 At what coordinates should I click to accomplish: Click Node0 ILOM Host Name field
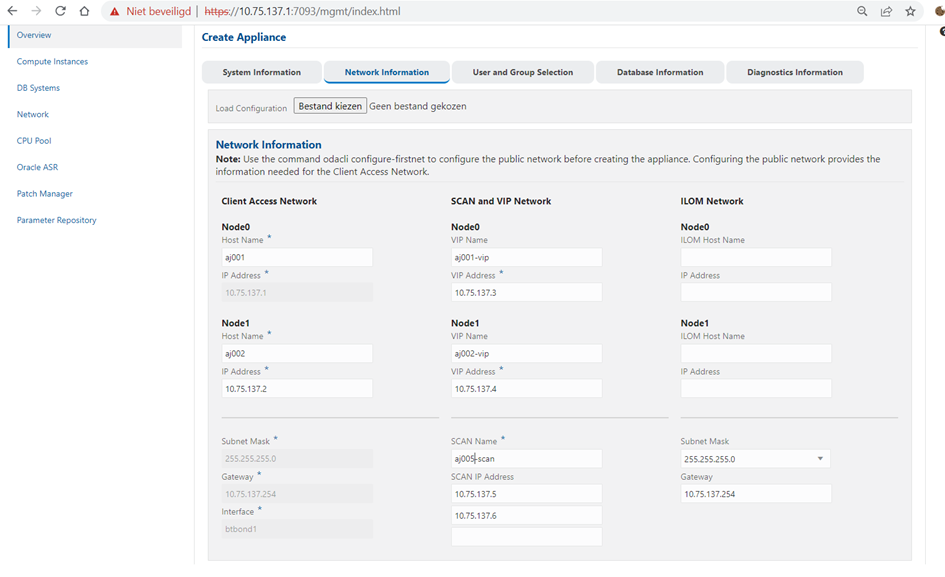click(755, 258)
